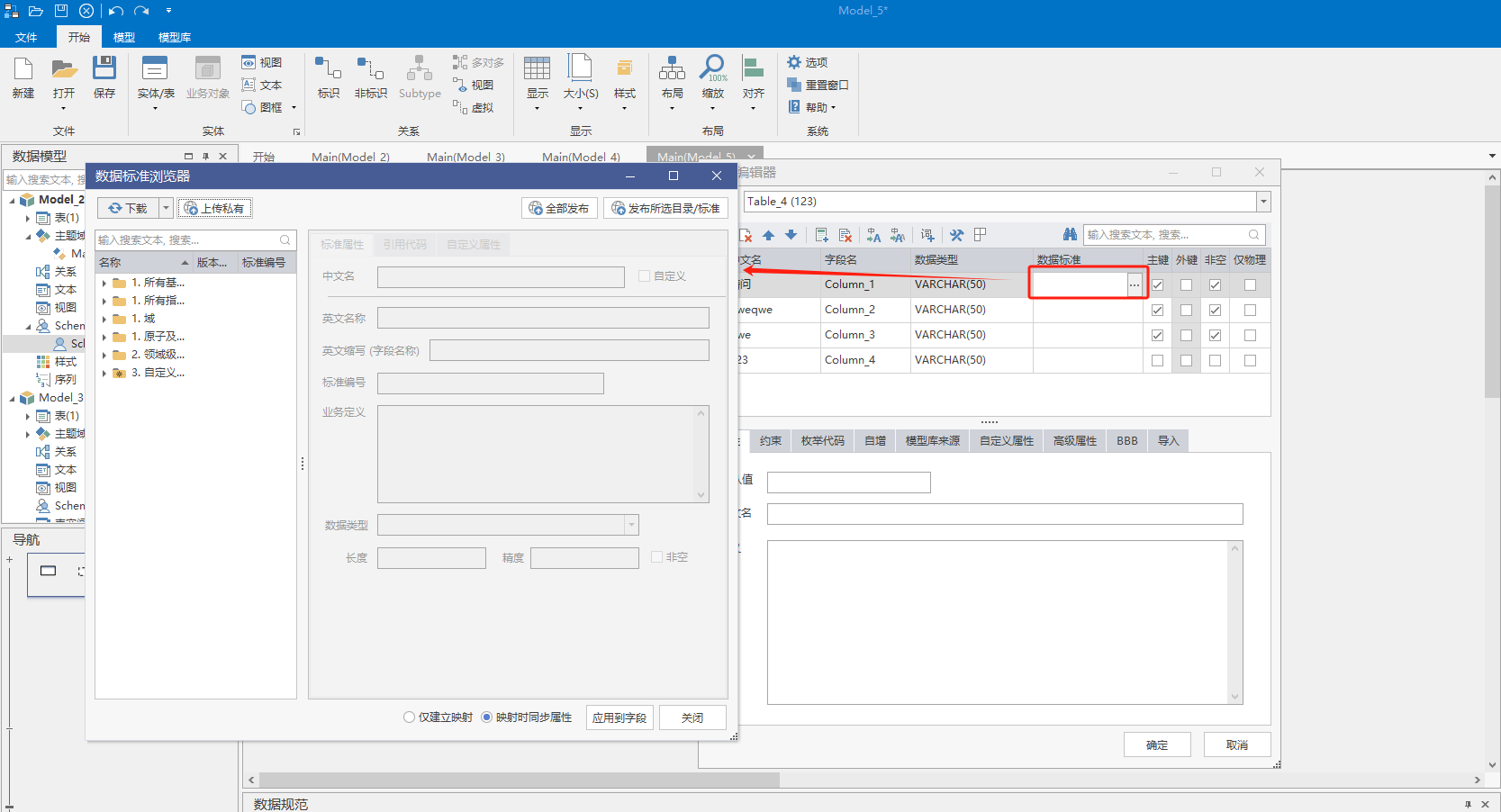This screenshot has width=1501, height=812.
Task: Check 主键 checkbox for Column_4
Action: [1158, 360]
